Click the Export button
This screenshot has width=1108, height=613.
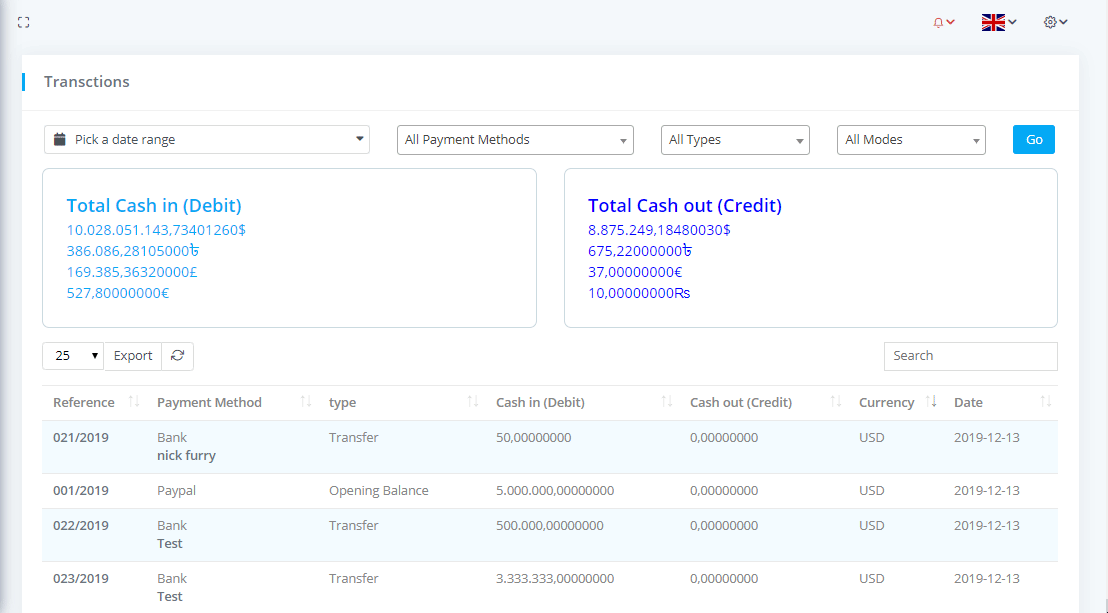point(133,356)
